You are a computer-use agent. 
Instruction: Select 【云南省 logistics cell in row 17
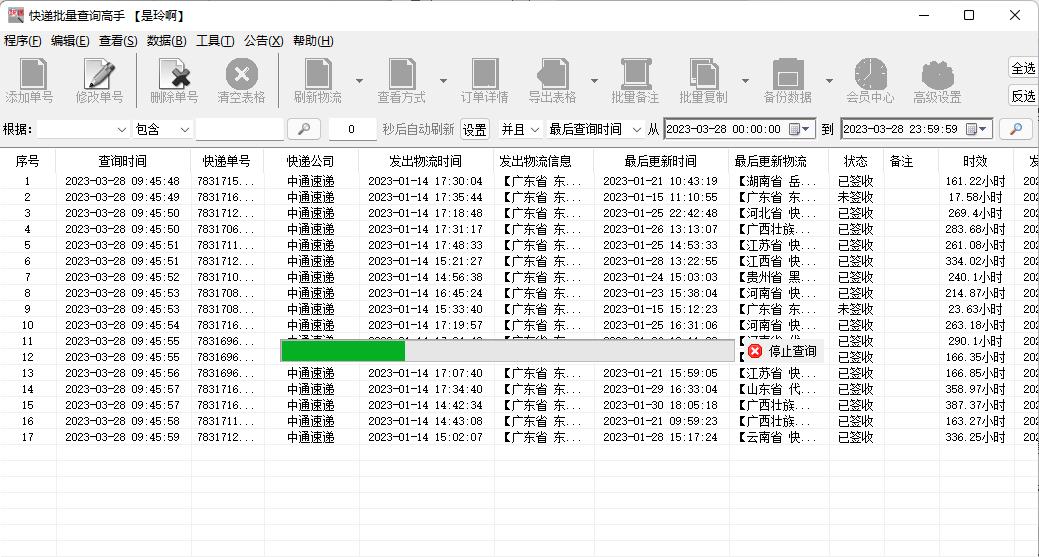(777, 437)
